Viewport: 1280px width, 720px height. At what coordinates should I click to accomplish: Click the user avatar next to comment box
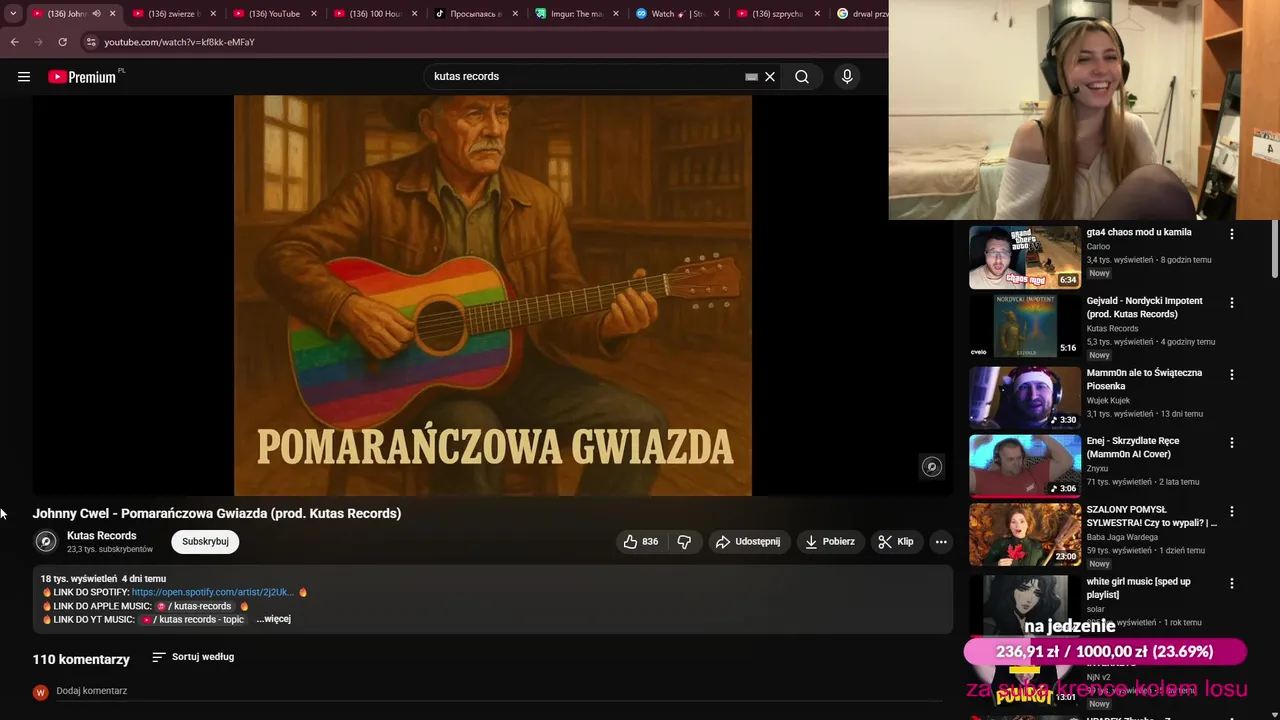pyautogui.click(x=40, y=692)
